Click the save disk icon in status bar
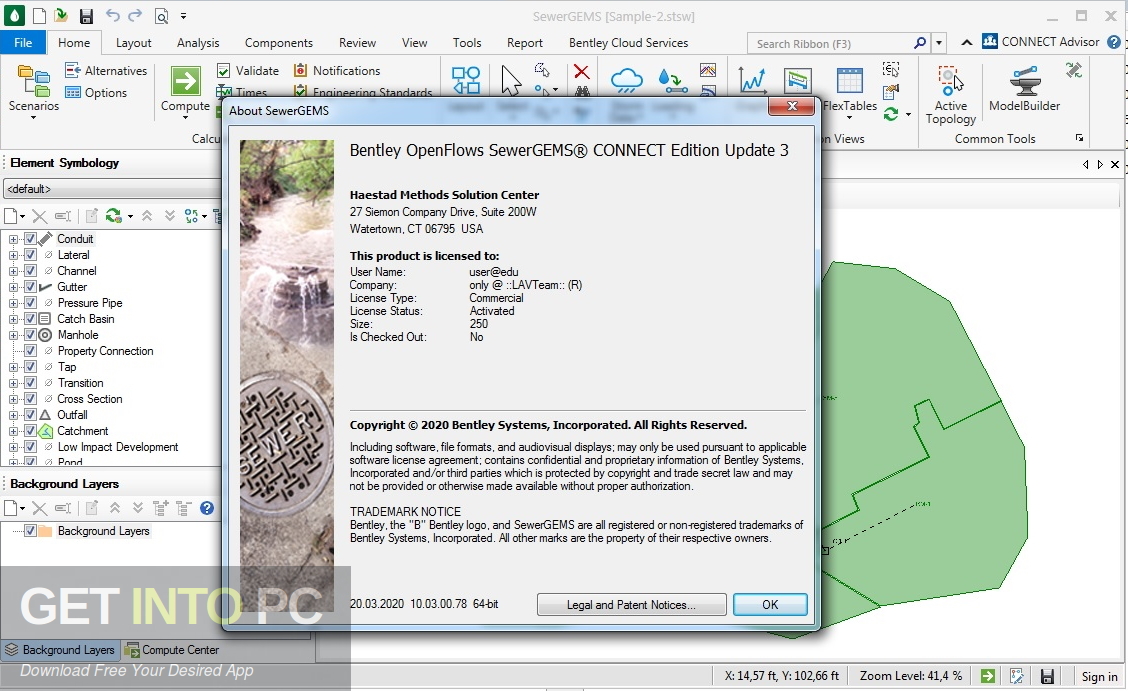 point(1047,677)
